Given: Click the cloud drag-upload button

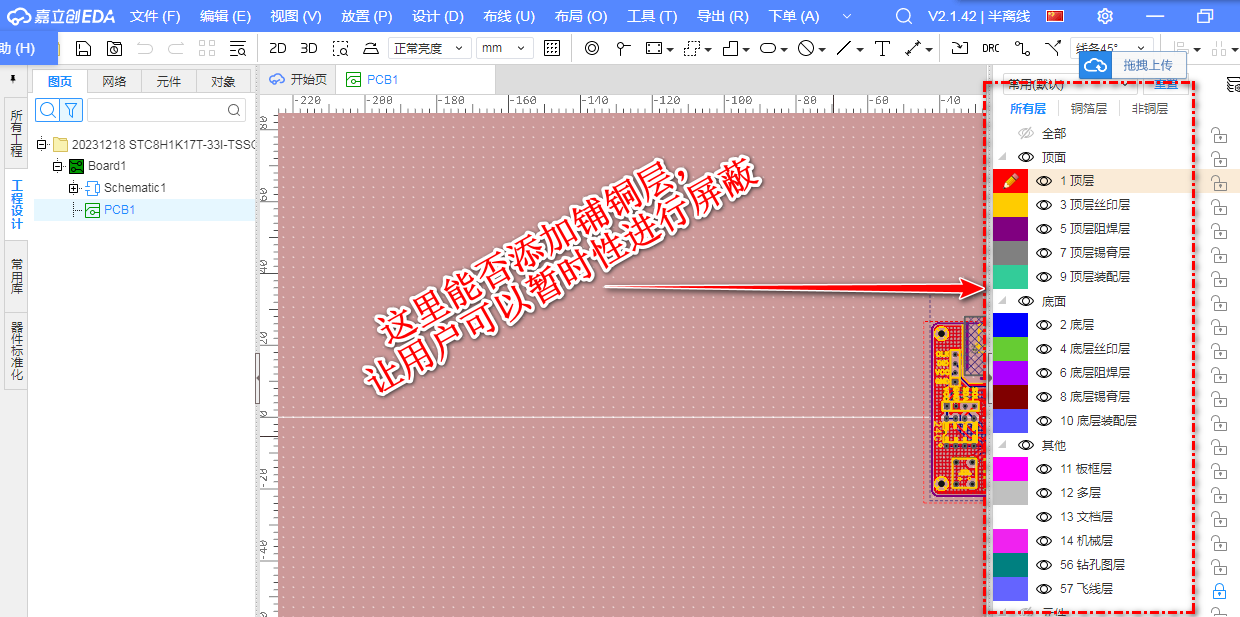Looking at the screenshot, I should point(1132,65).
